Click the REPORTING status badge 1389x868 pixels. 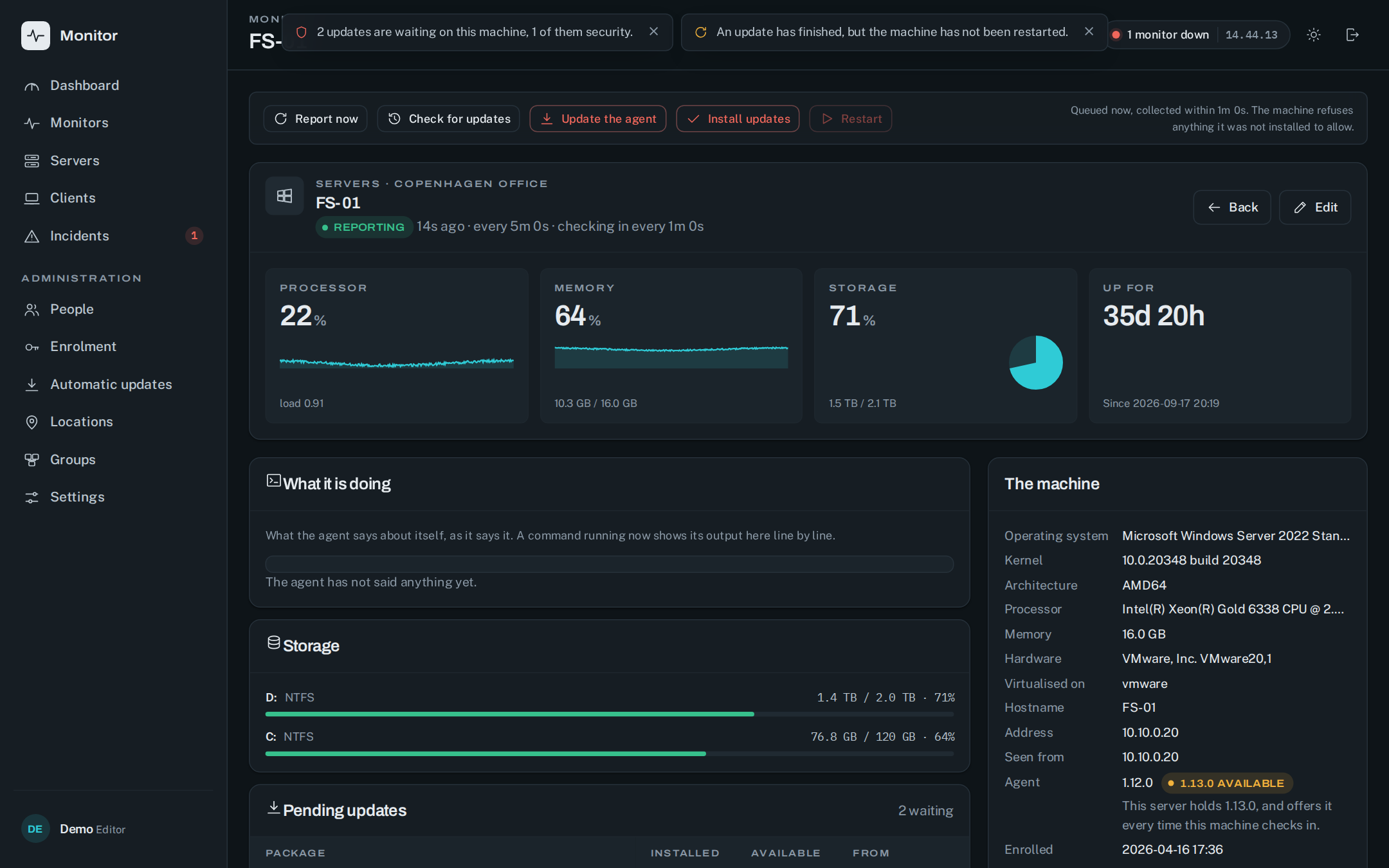[364, 227]
